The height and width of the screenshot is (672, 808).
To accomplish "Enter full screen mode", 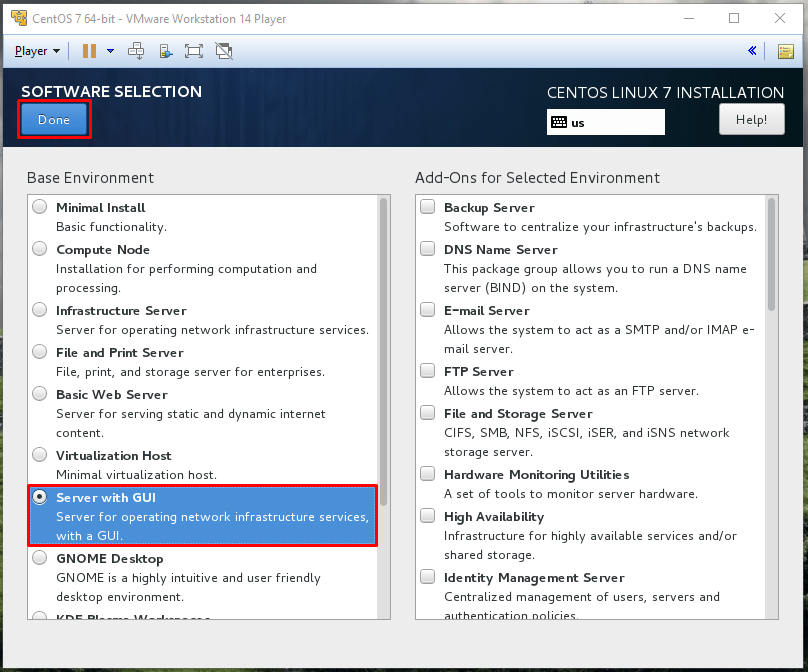I will click(x=194, y=51).
